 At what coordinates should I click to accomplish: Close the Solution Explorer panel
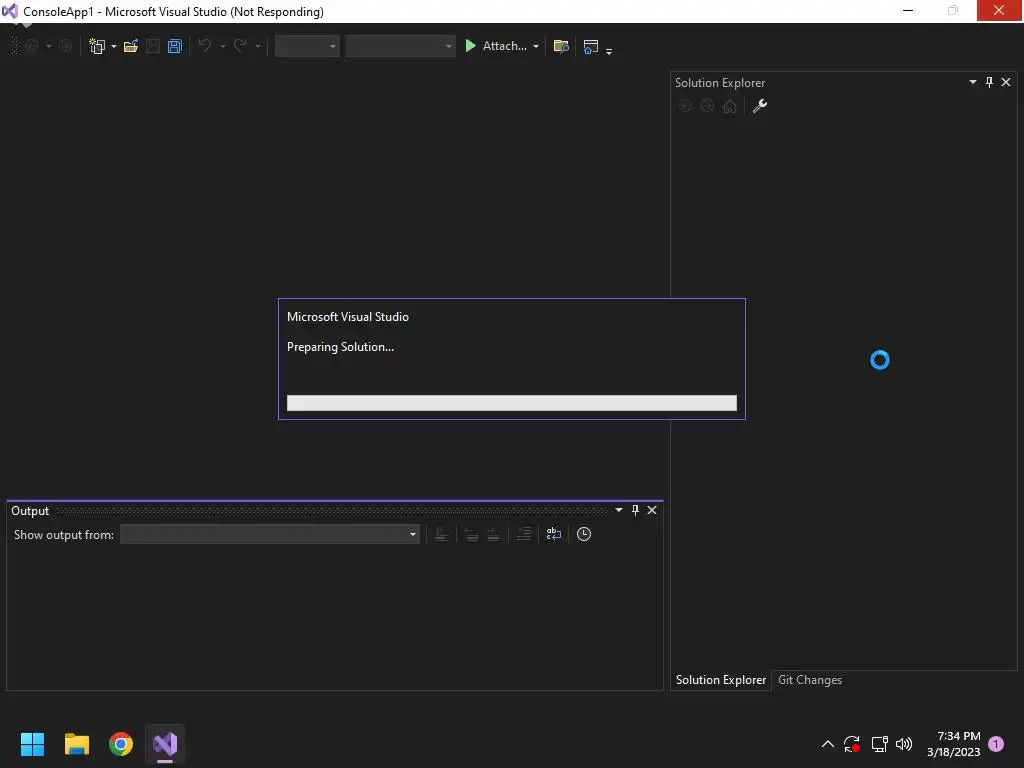pos(1006,82)
